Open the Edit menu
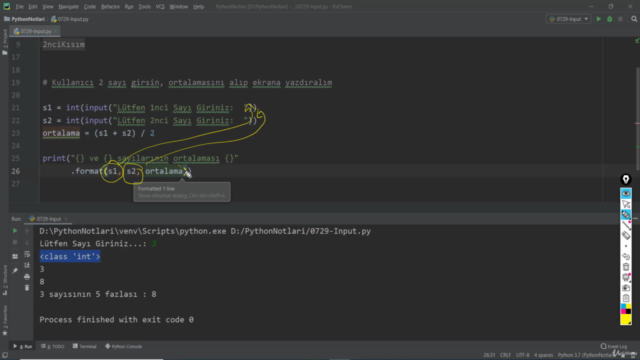The height and width of the screenshot is (360, 640). pos(33,7)
